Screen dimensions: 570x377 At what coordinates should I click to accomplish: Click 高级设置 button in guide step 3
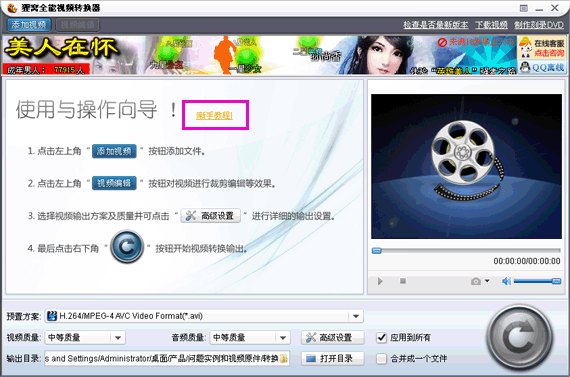[210, 216]
